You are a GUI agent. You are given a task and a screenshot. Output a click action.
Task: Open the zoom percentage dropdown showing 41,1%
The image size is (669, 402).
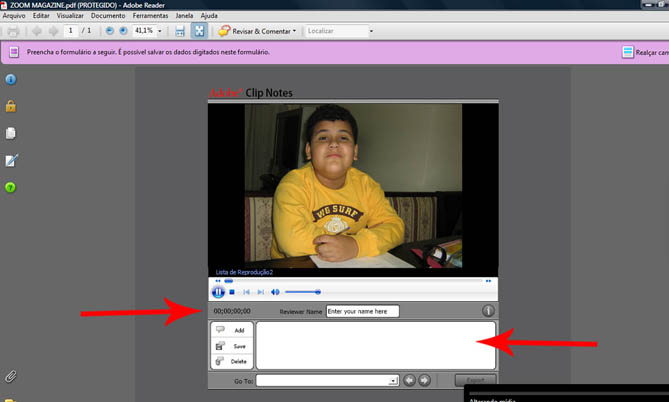[159, 31]
